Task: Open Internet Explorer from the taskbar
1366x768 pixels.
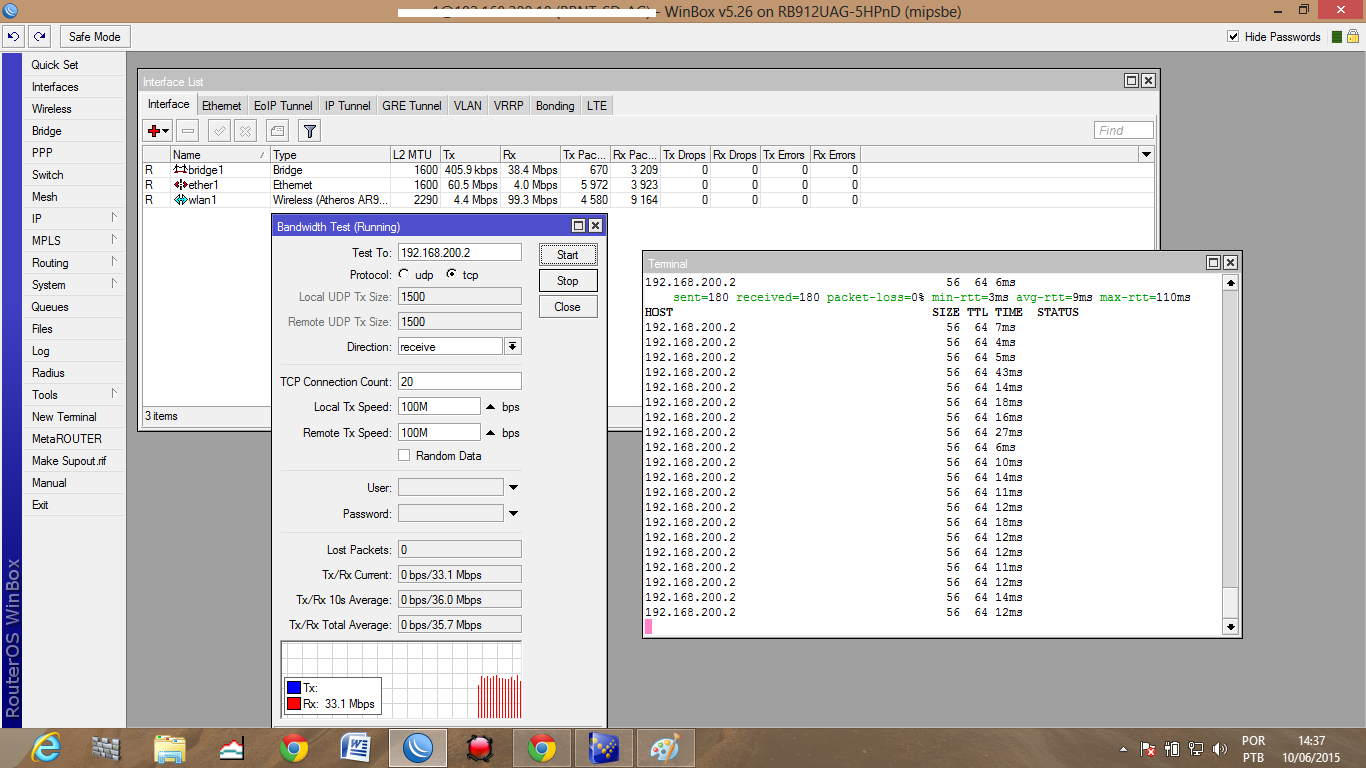Action: pos(47,748)
